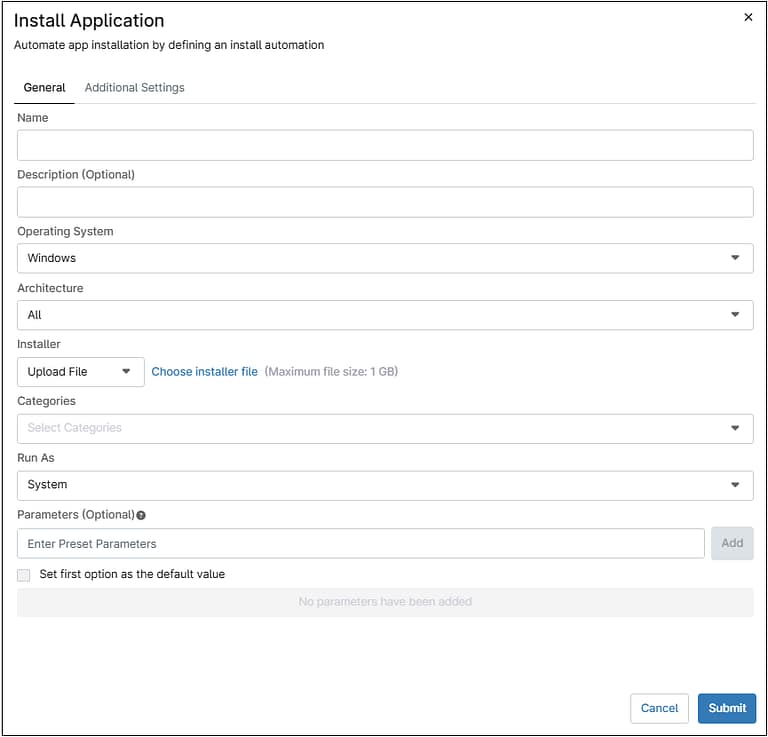Click the Operating System dropdown arrow icon

click(x=736, y=258)
